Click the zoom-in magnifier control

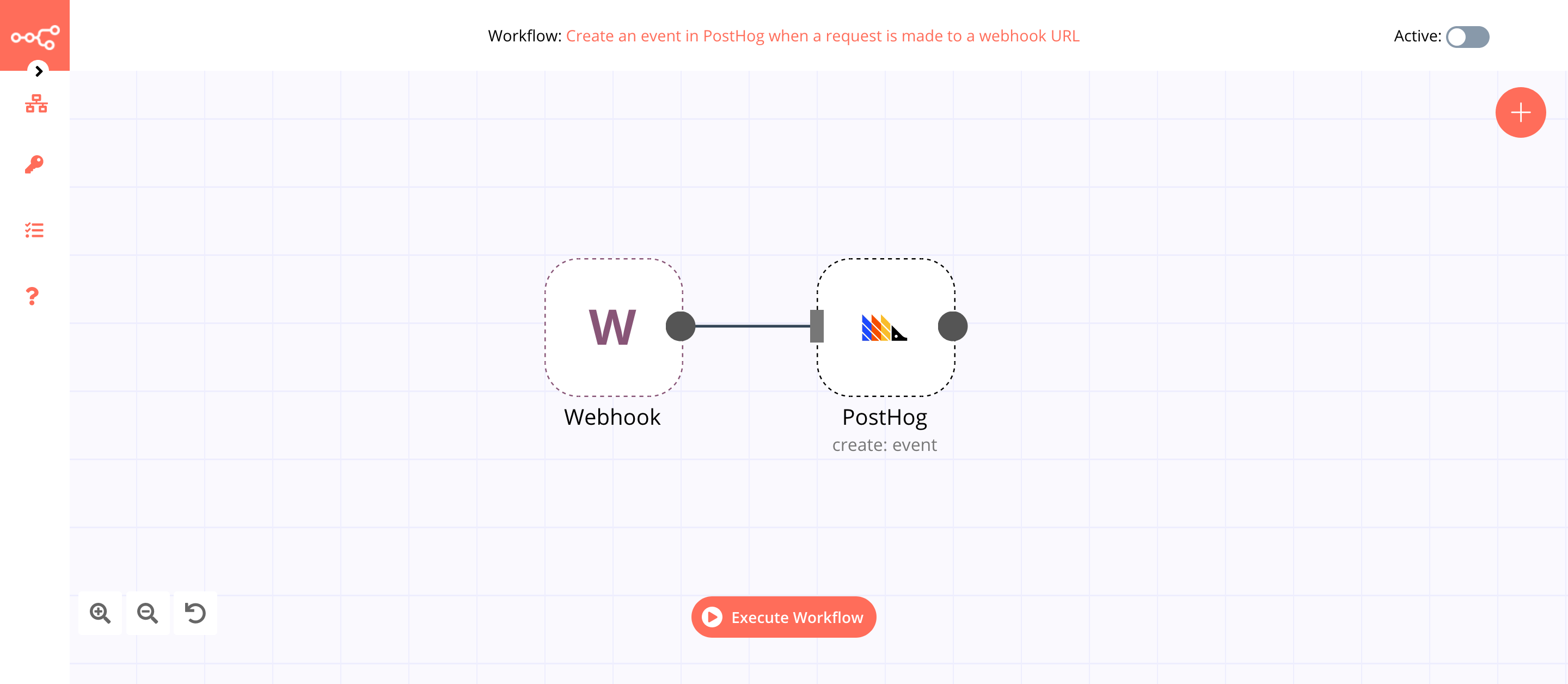tap(100, 613)
